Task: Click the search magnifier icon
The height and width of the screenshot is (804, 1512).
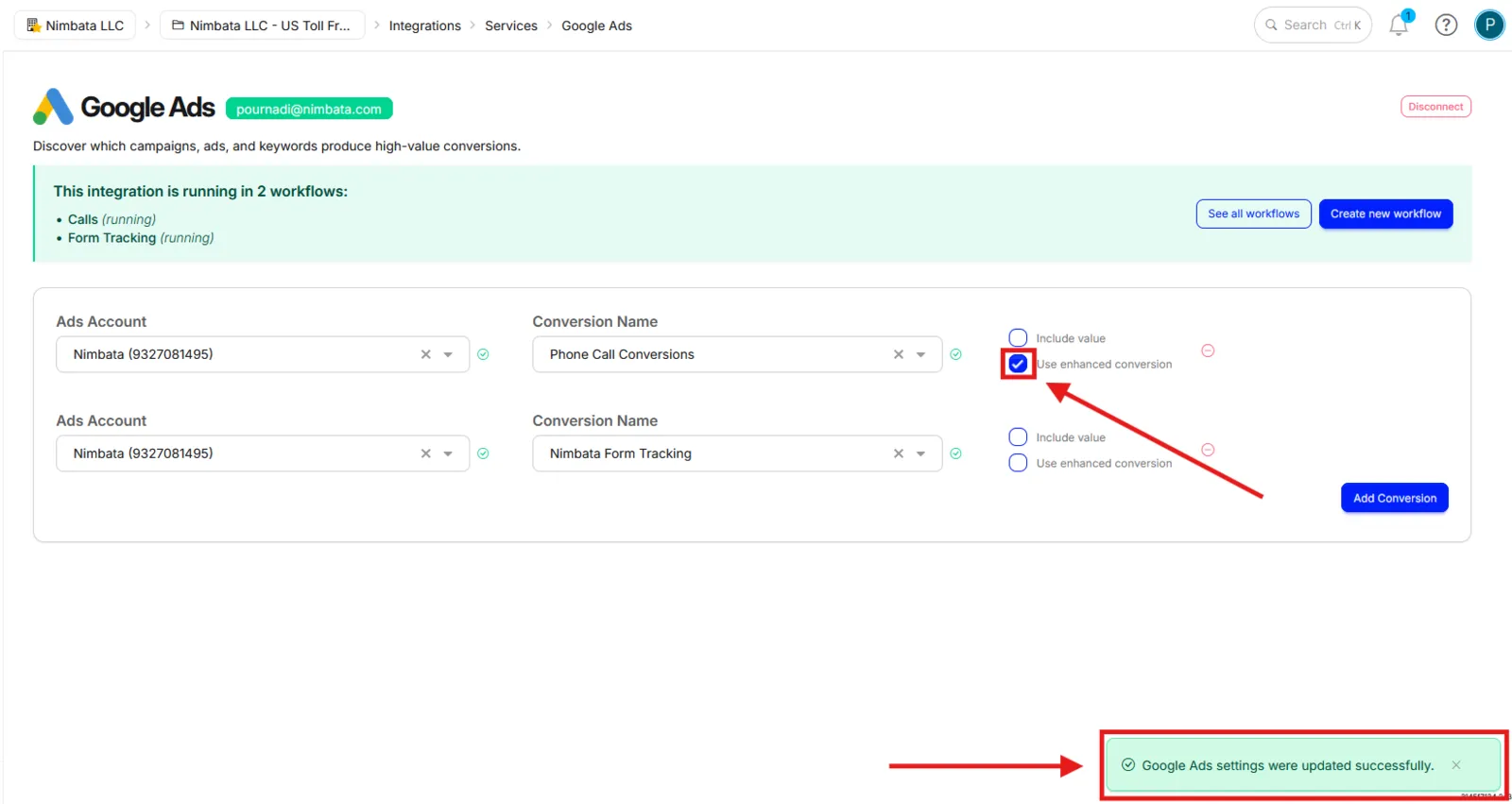Action: point(1271,26)
